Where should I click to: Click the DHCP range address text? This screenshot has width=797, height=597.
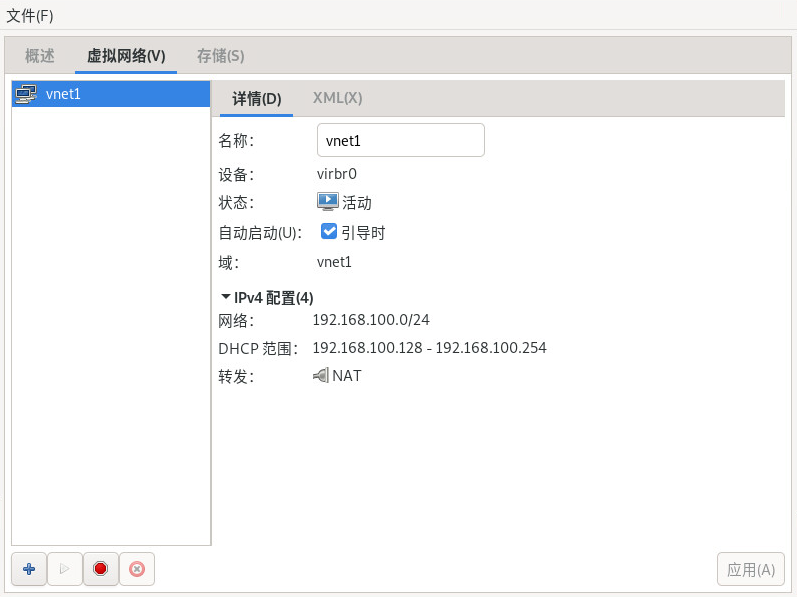point(429,348)
